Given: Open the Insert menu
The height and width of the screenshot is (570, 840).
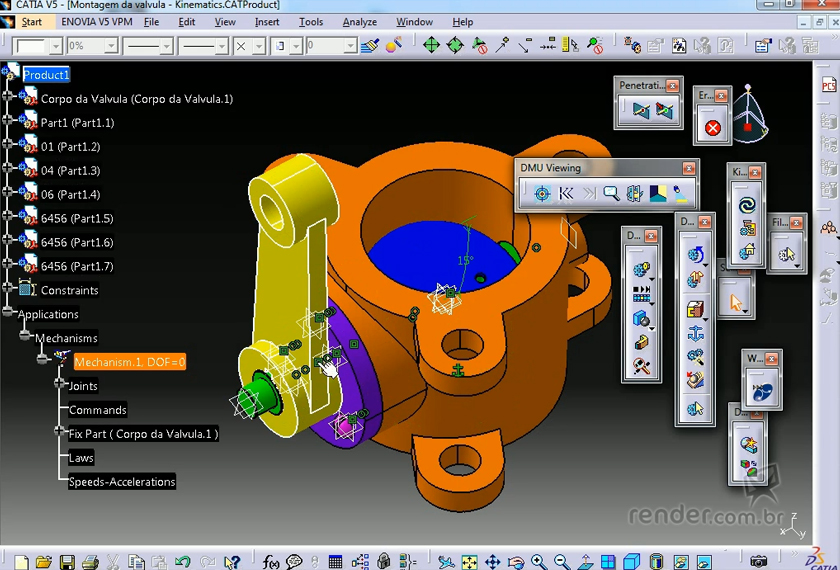Looking at the screenshot, I should click(x=267, y=21).
